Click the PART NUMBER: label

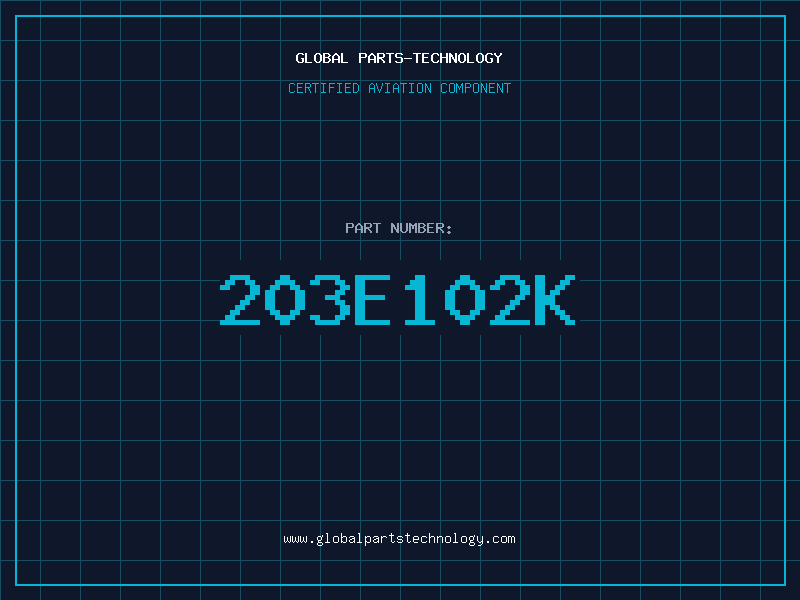[x=398, y=228]
